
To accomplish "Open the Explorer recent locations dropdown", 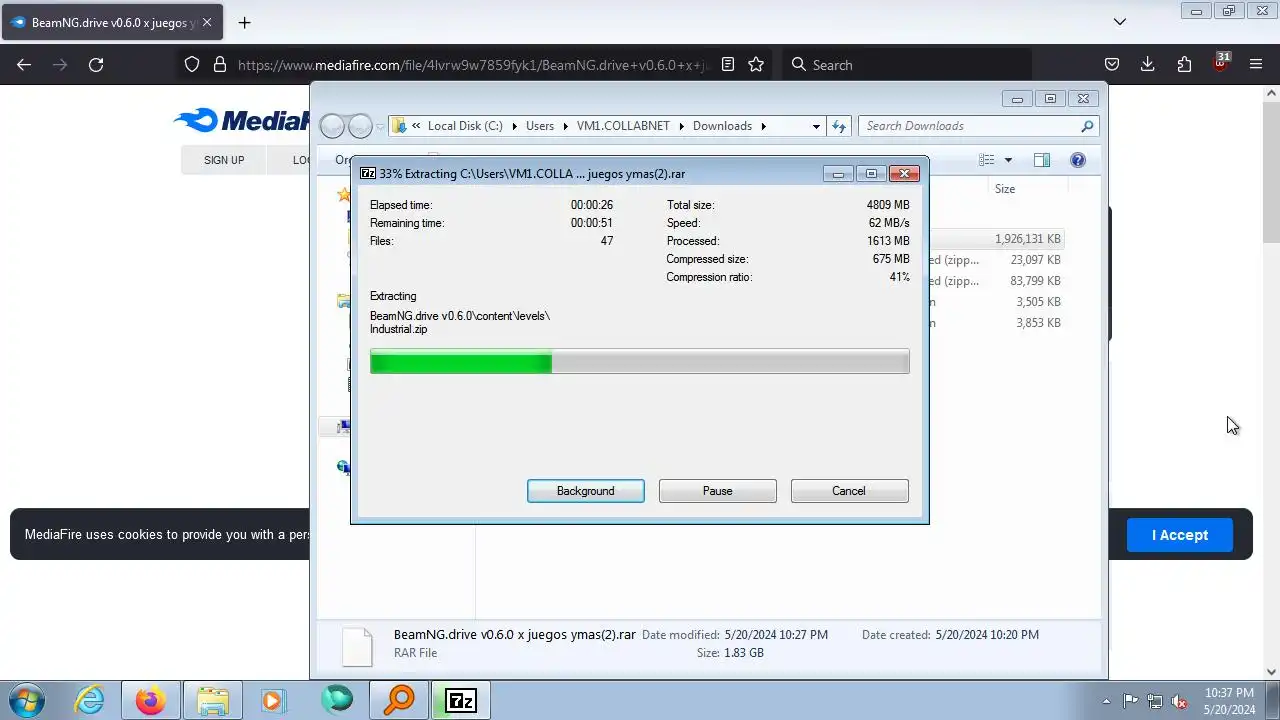I will (x=380, y=127).
